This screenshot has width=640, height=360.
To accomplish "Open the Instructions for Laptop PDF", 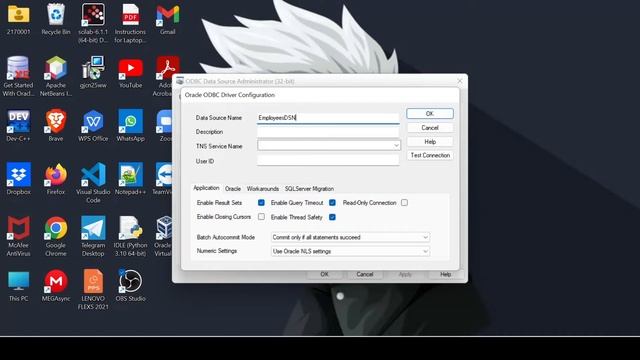I will coord(130,23).
